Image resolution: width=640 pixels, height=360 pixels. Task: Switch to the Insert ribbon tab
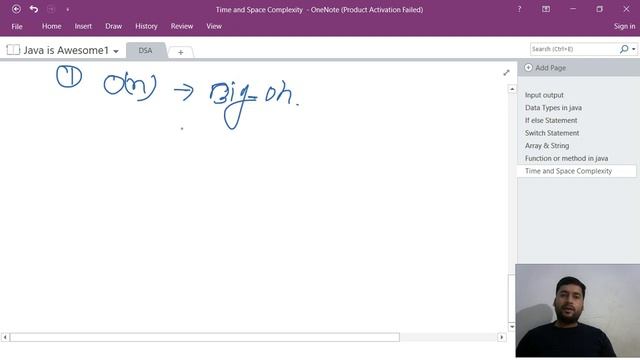[x=83, y=26]
